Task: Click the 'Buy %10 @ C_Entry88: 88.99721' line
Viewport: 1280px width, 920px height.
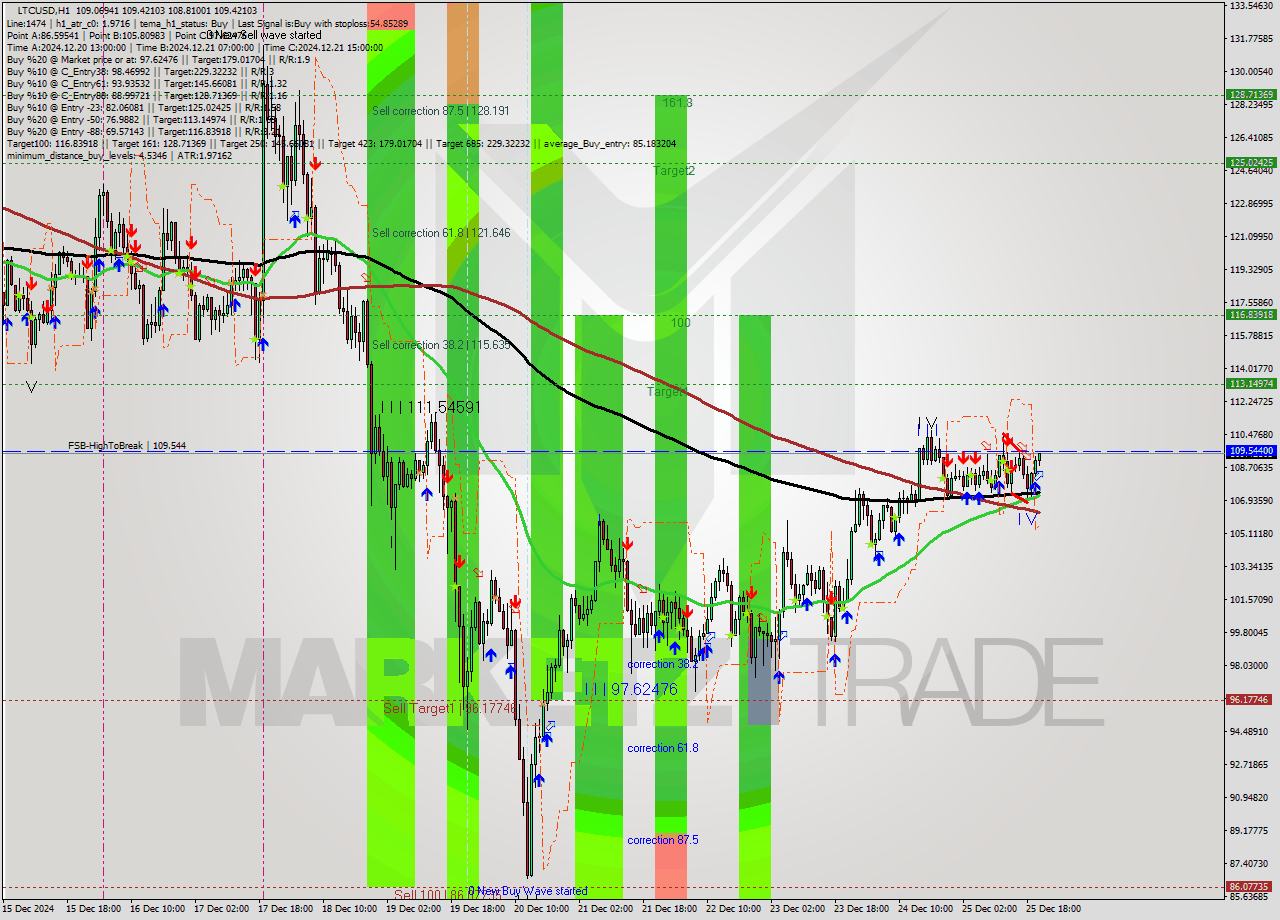Action: point(147,96)
